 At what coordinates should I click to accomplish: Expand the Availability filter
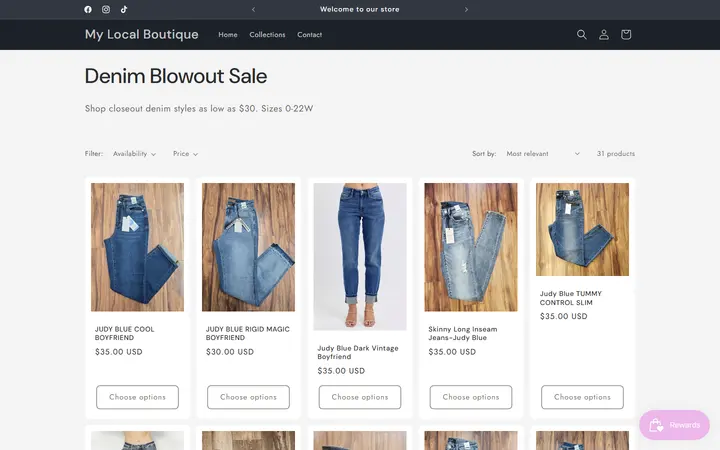tap(135, 154)
